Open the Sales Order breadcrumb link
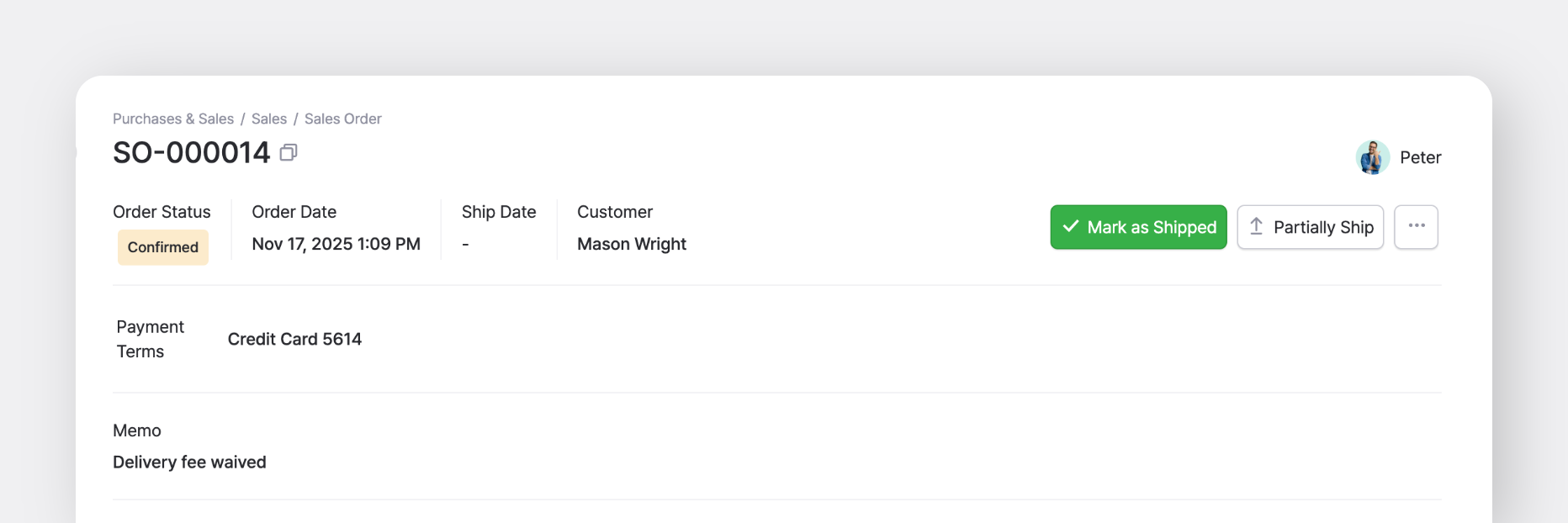1568x523 pixels. point(342,119)
